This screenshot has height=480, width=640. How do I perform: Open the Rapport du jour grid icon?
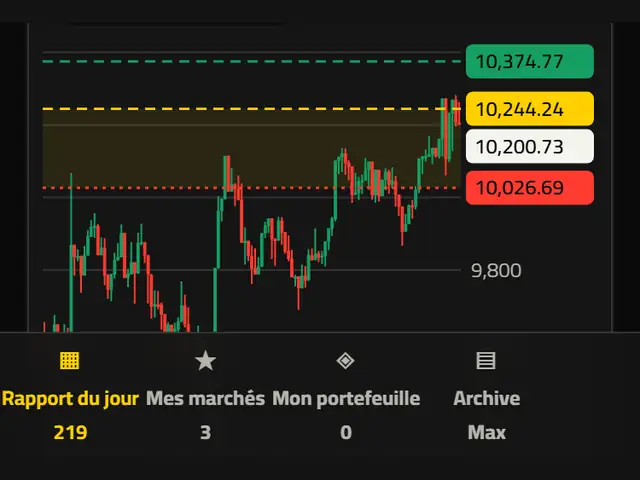click(69, 361)
